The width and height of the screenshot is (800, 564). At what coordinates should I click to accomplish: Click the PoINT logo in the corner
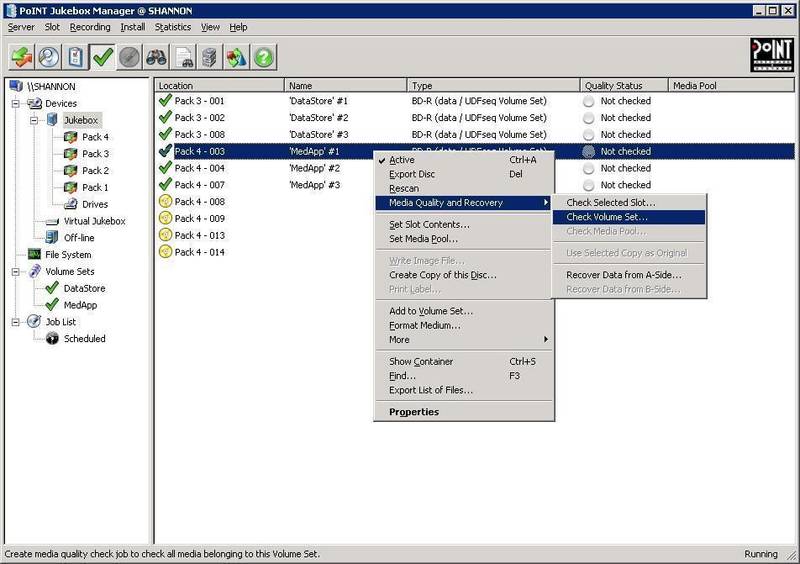click(x=772, y=55)
